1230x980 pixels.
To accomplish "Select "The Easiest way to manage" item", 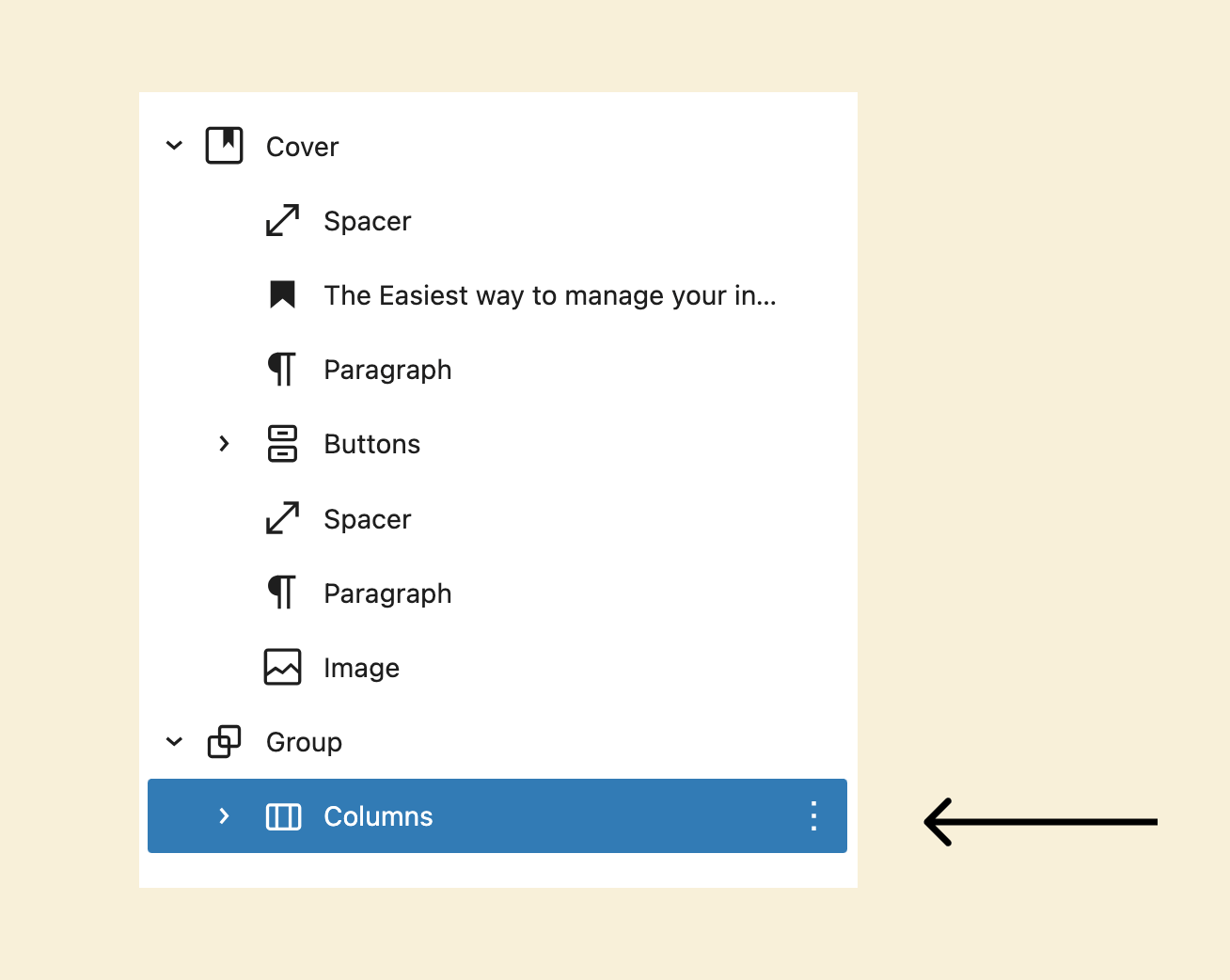I will [x=549, y=295].
